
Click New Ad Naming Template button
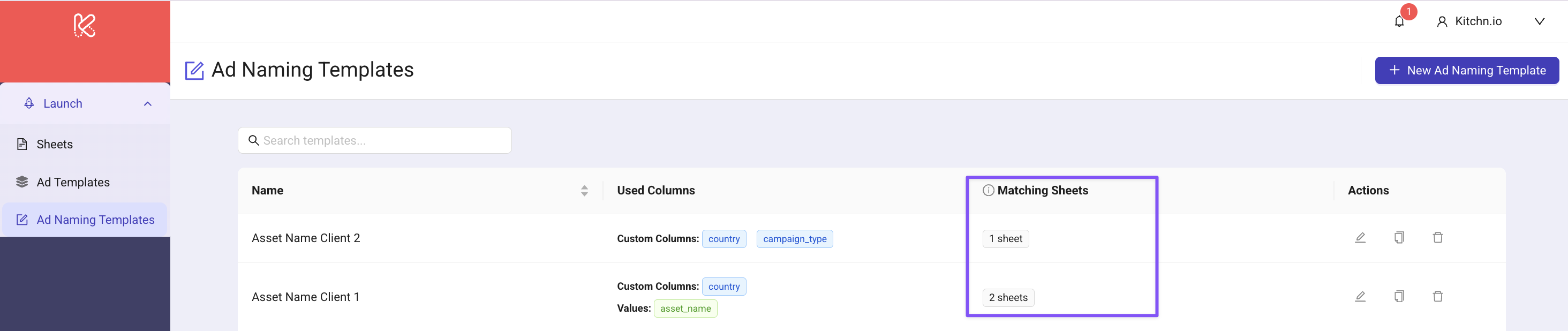coord(1466,71)
